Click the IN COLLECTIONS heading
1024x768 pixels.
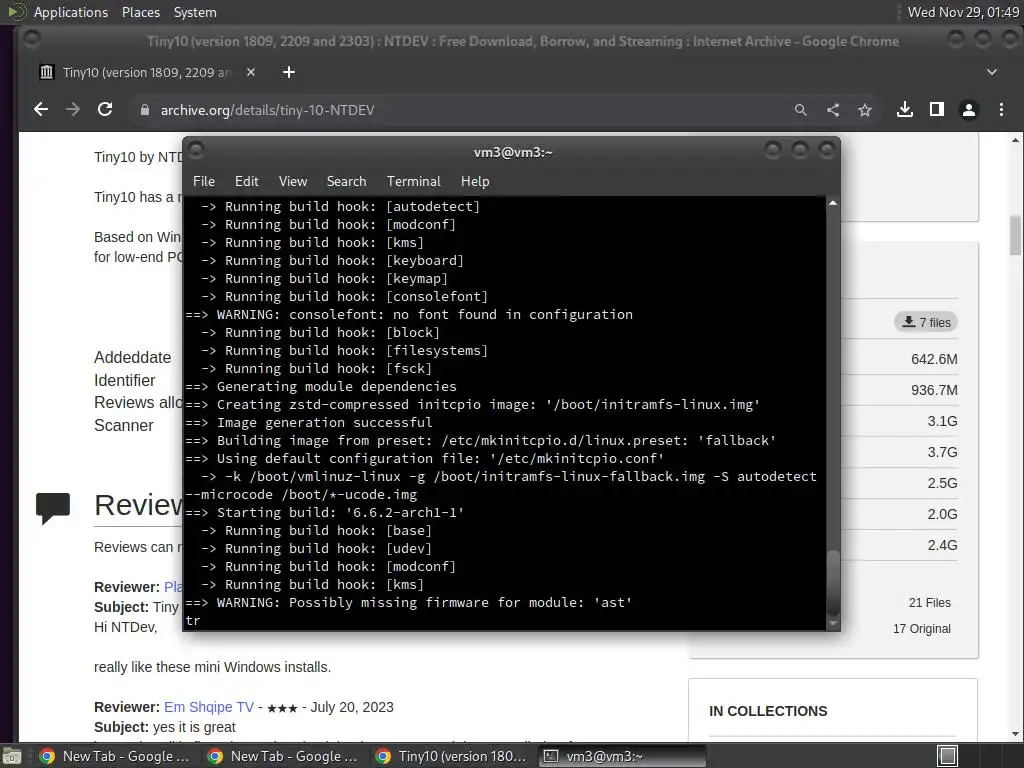point(768,711)
